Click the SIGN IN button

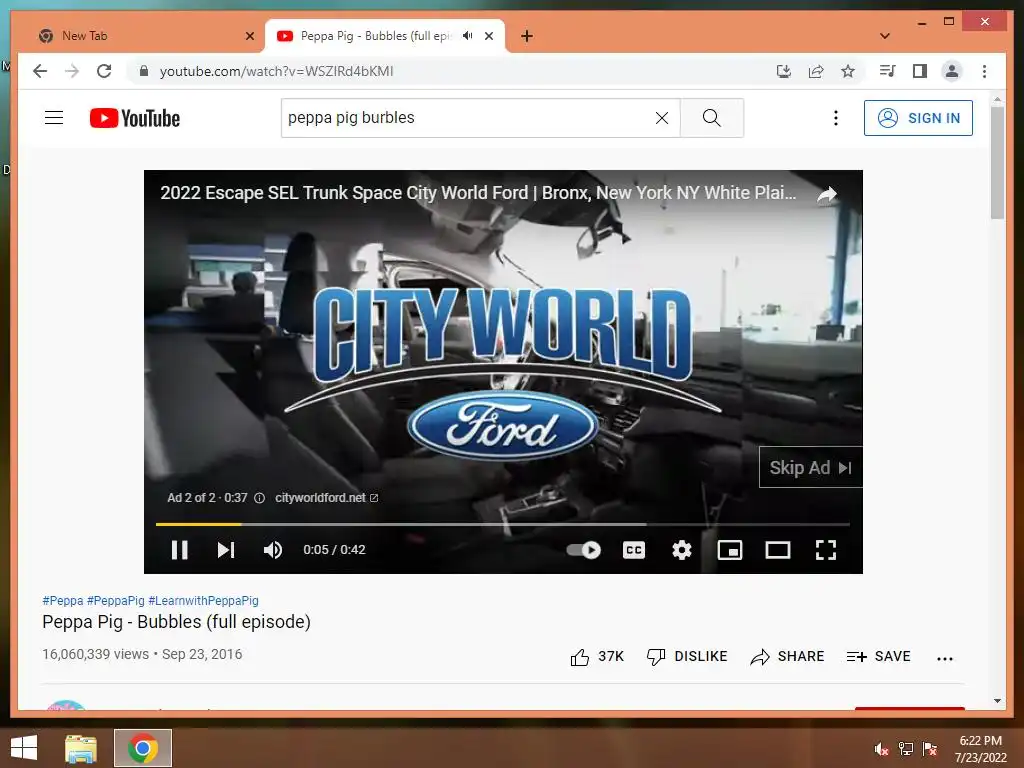[x=918, y=118]
